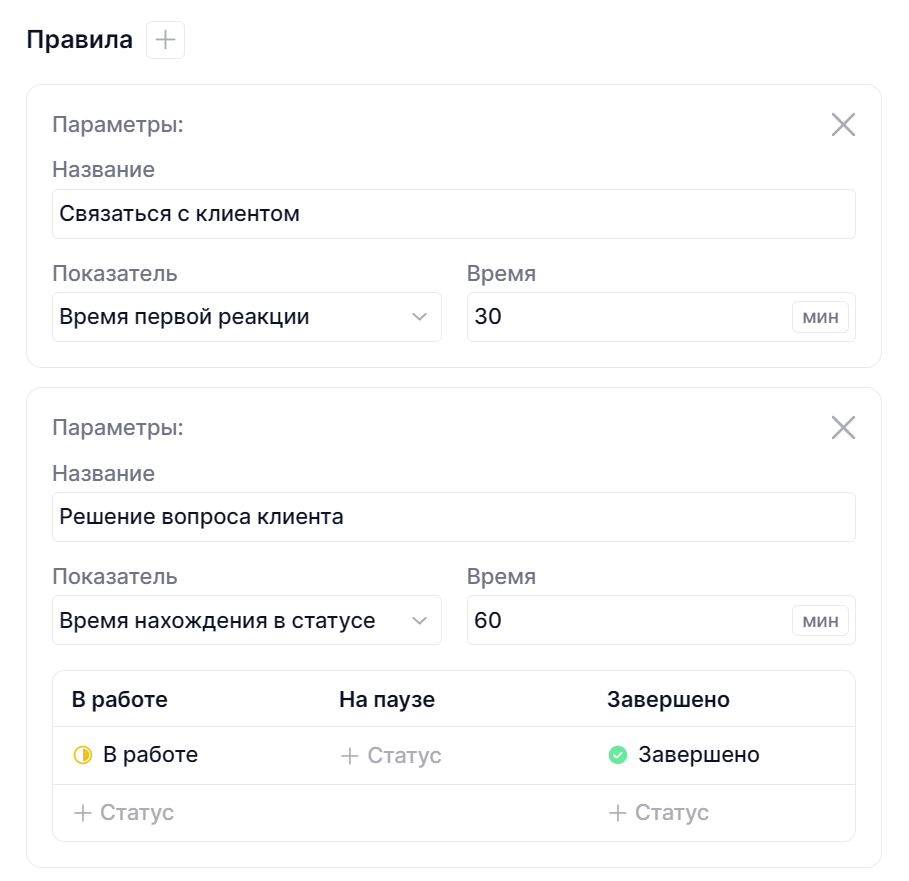The width and height of the screenshot is (909, 881).
Task: Remove the Связаться с клиентом rule
Action: (x=843, y=125)
